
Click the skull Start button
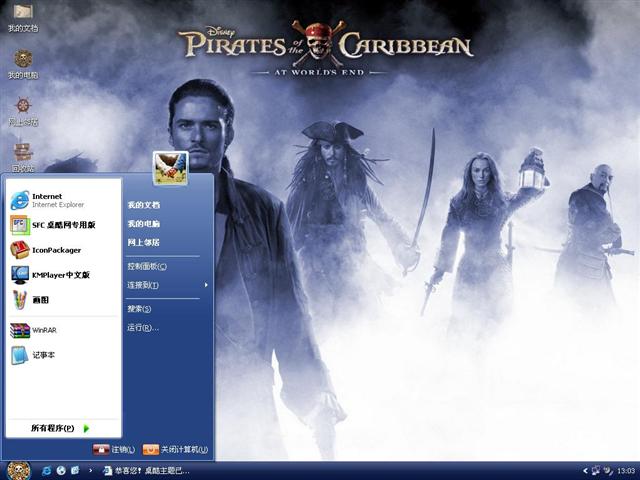click(x=19, y=471)
